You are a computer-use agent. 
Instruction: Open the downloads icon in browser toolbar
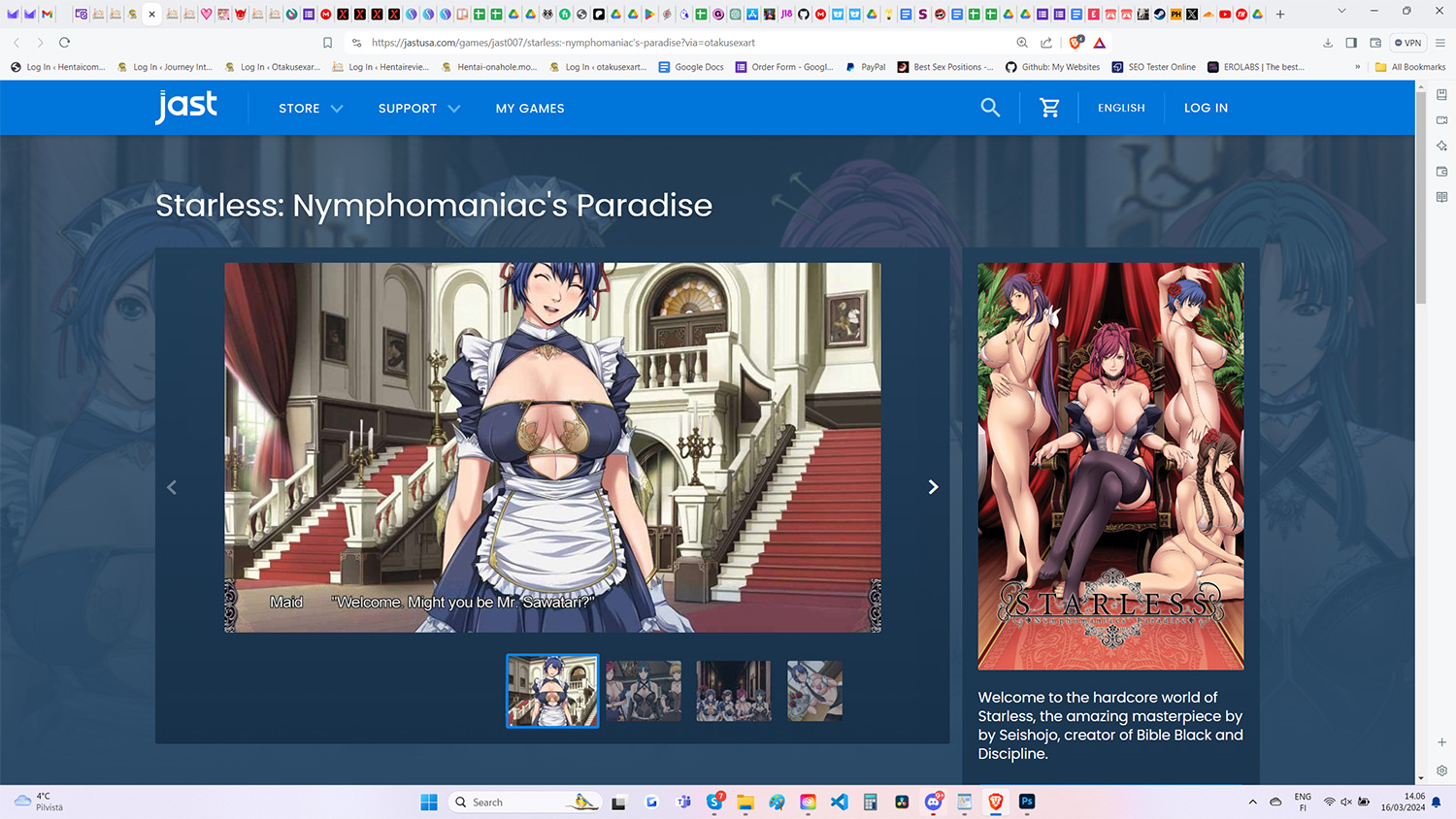click(x=1328, y=43)
